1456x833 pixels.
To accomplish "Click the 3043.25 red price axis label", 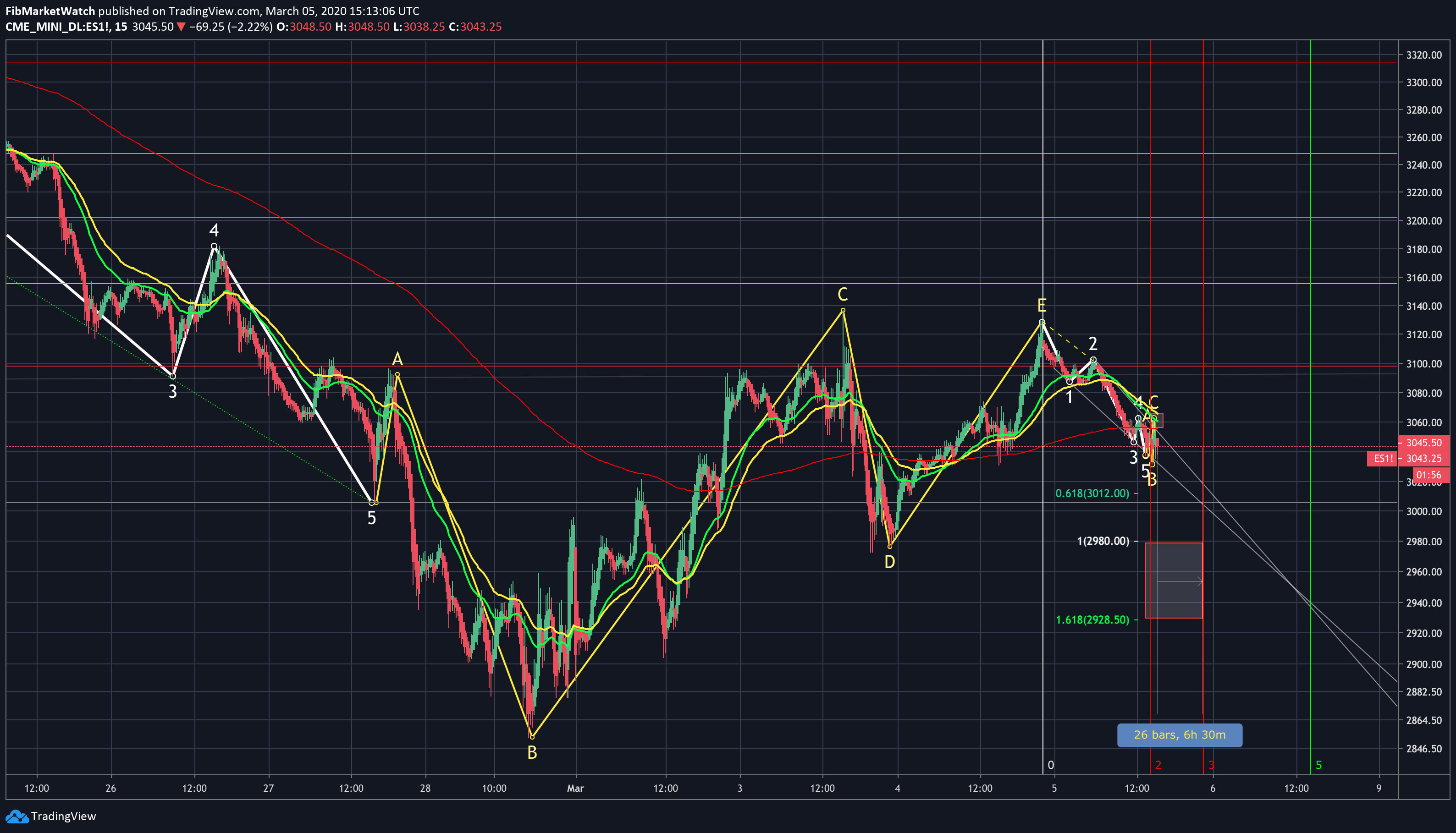I will [1424, 458].
